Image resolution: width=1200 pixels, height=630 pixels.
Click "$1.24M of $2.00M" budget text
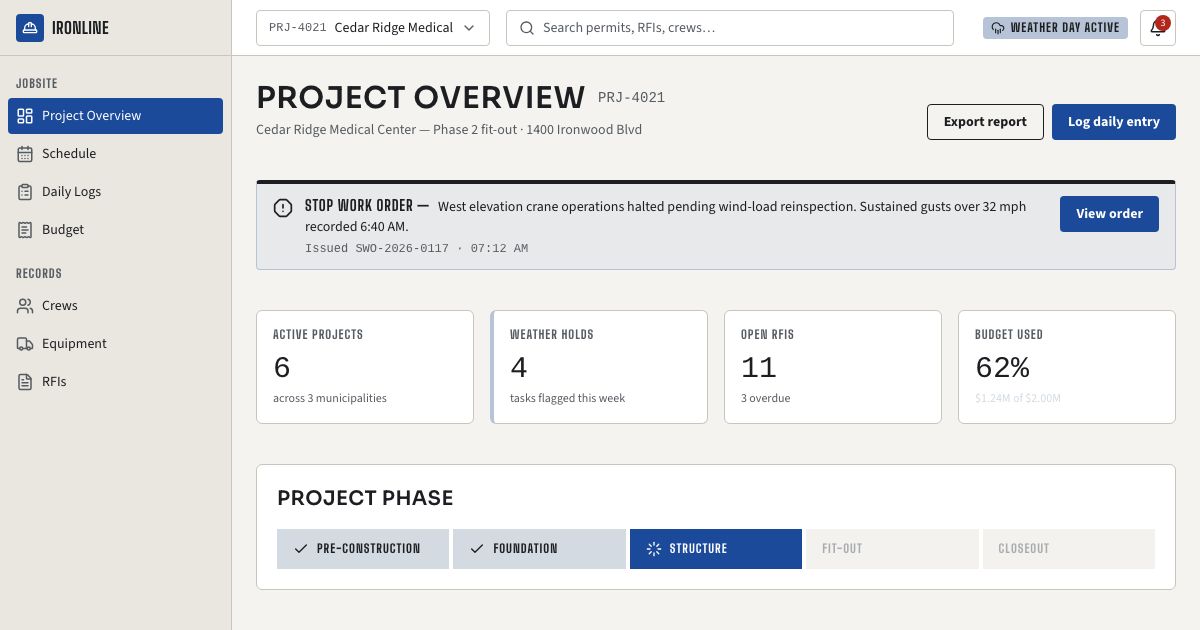coord(1018,398)
